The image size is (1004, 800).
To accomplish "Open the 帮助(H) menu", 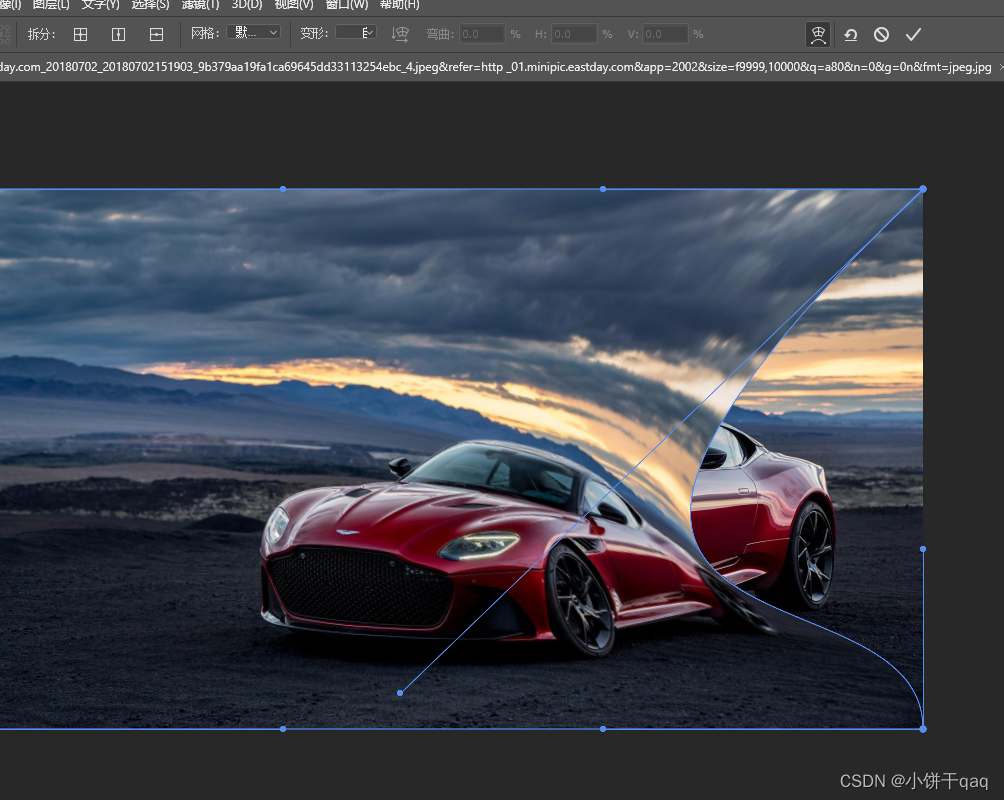I will (400, 4).
